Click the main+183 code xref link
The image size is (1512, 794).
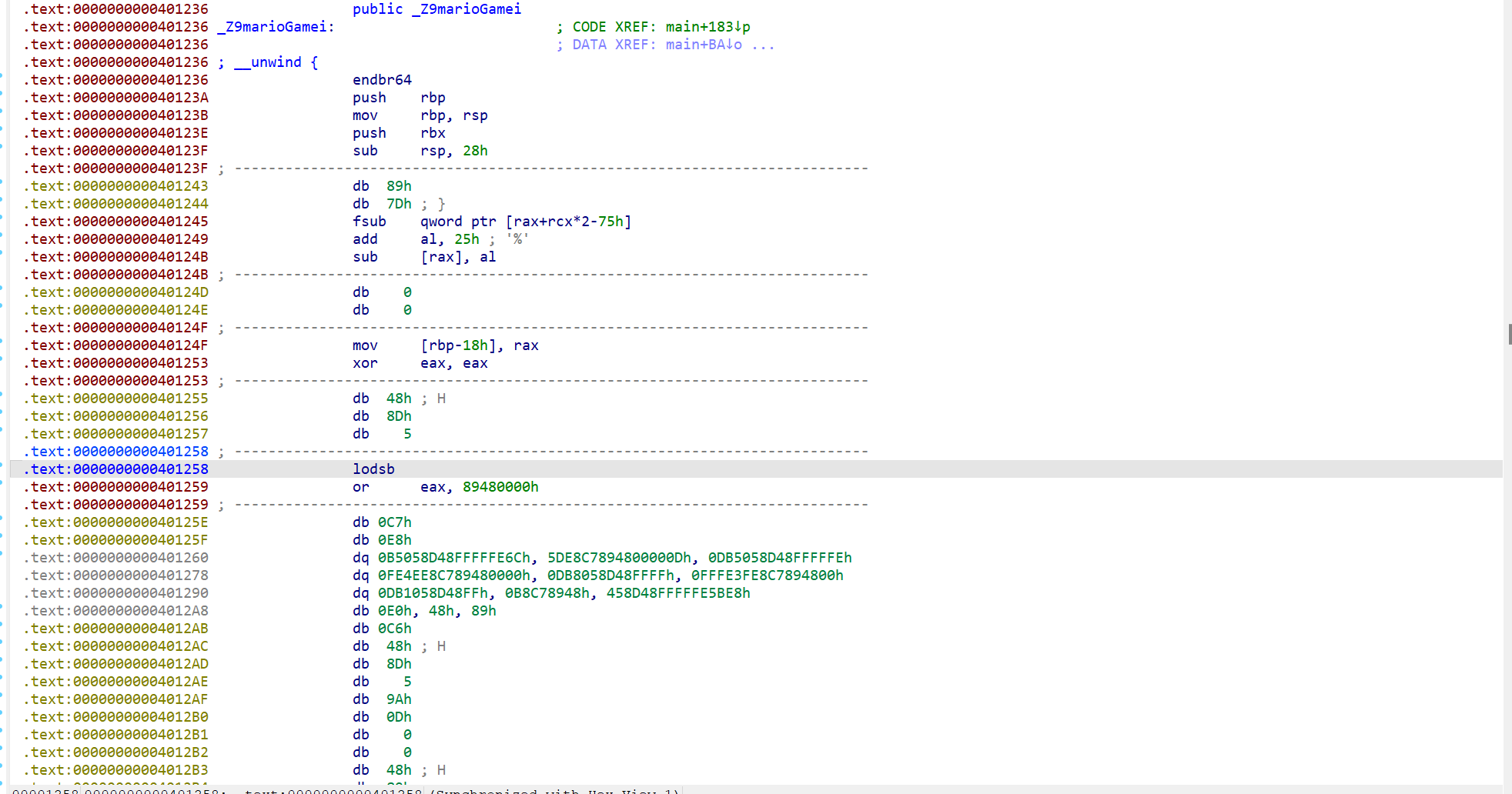pos(707,27)
